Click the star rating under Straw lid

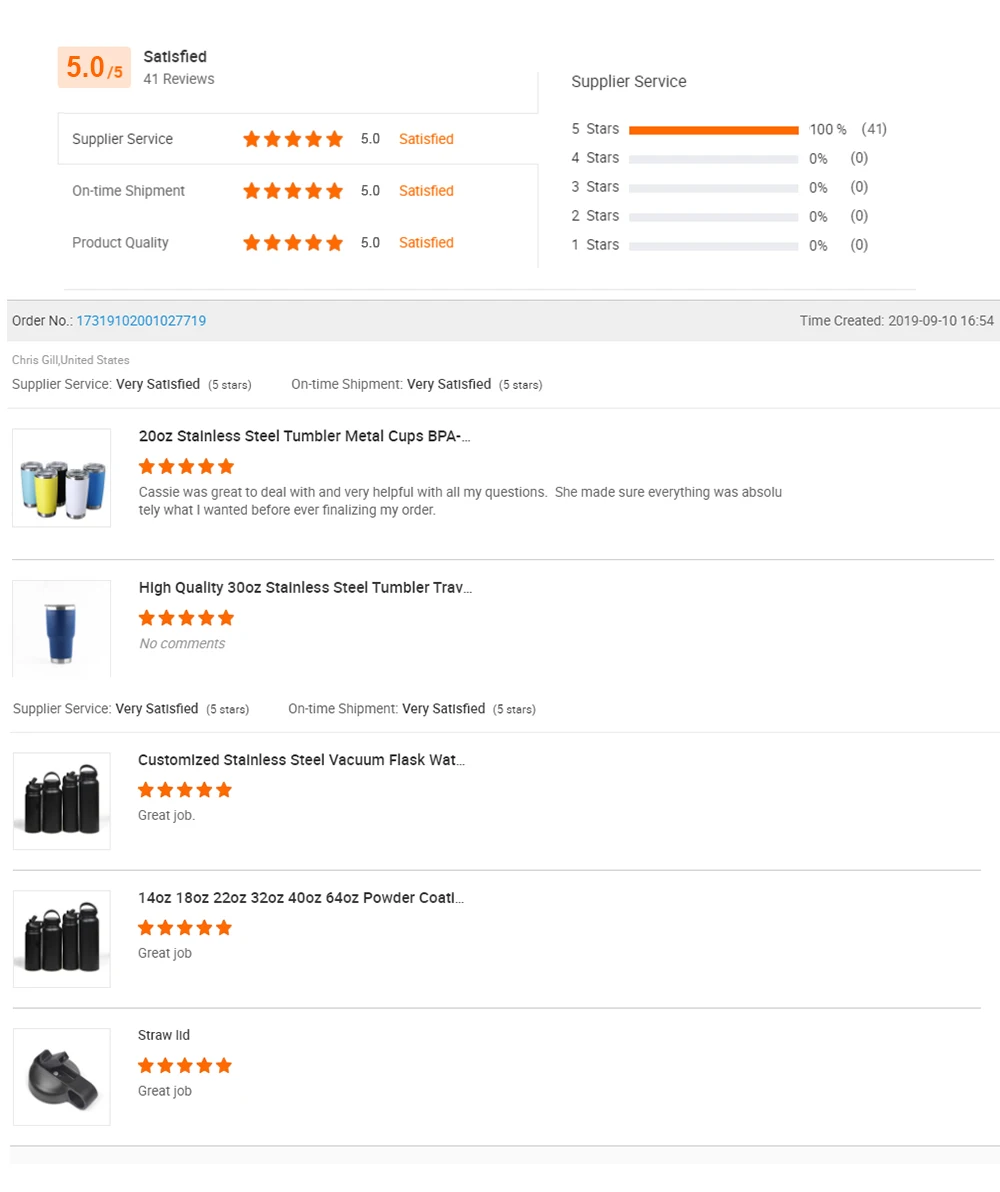[185, 1066]
